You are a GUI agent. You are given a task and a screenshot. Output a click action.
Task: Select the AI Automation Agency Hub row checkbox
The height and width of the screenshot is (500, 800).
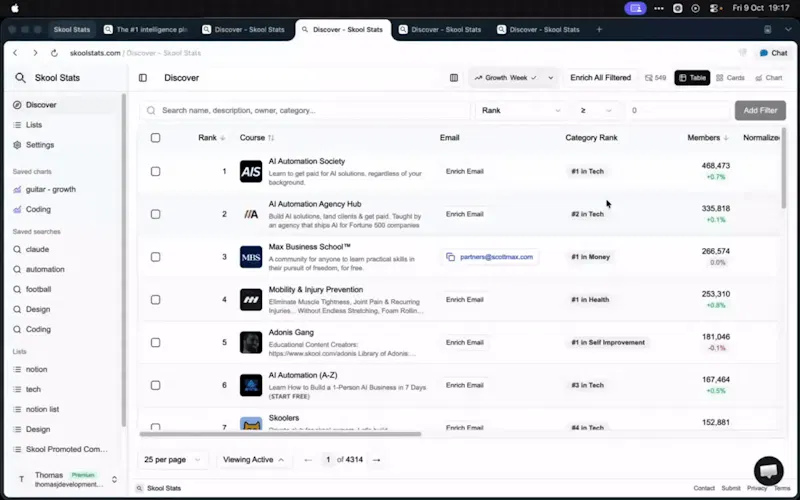point(156,214)
